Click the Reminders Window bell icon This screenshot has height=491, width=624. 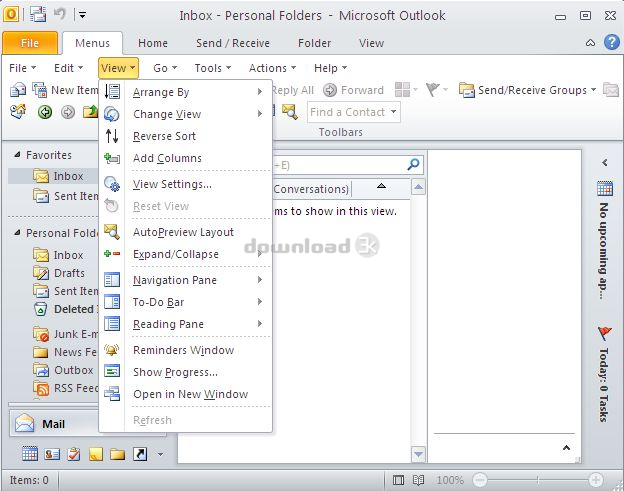tap(112, 350)
